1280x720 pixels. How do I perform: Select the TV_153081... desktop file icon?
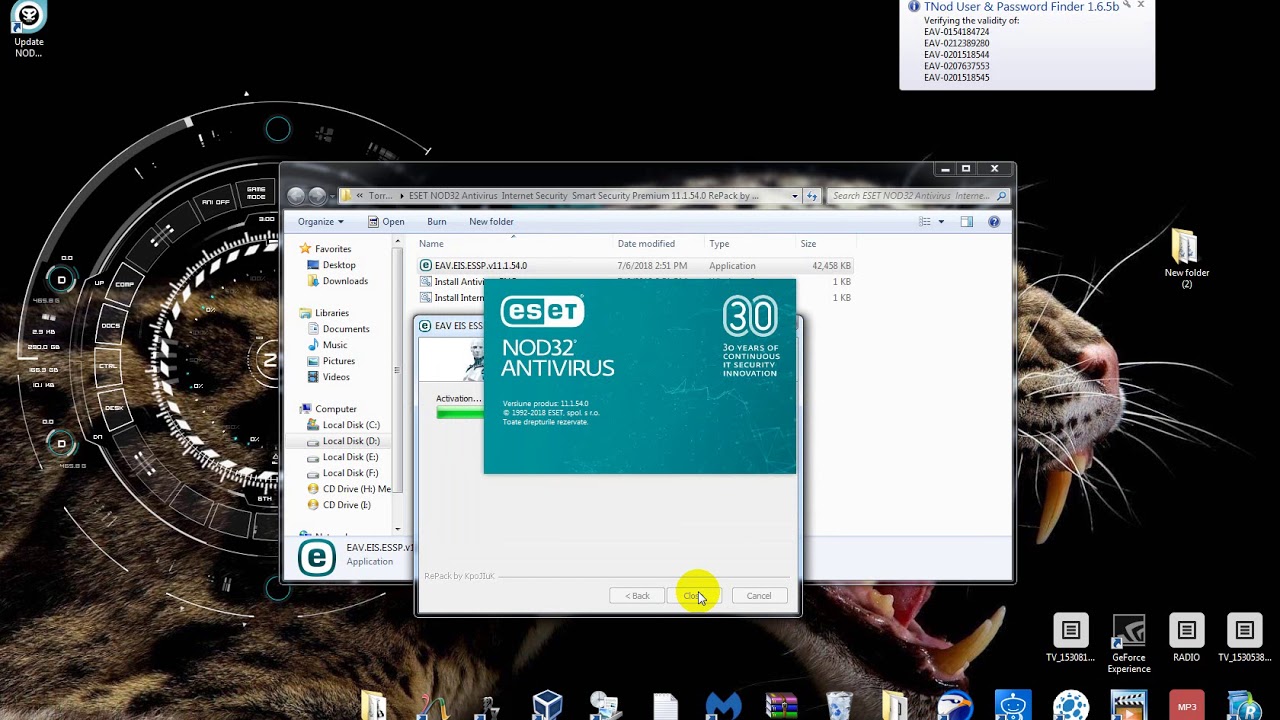pyautogui.click(x=1070, y=638)
